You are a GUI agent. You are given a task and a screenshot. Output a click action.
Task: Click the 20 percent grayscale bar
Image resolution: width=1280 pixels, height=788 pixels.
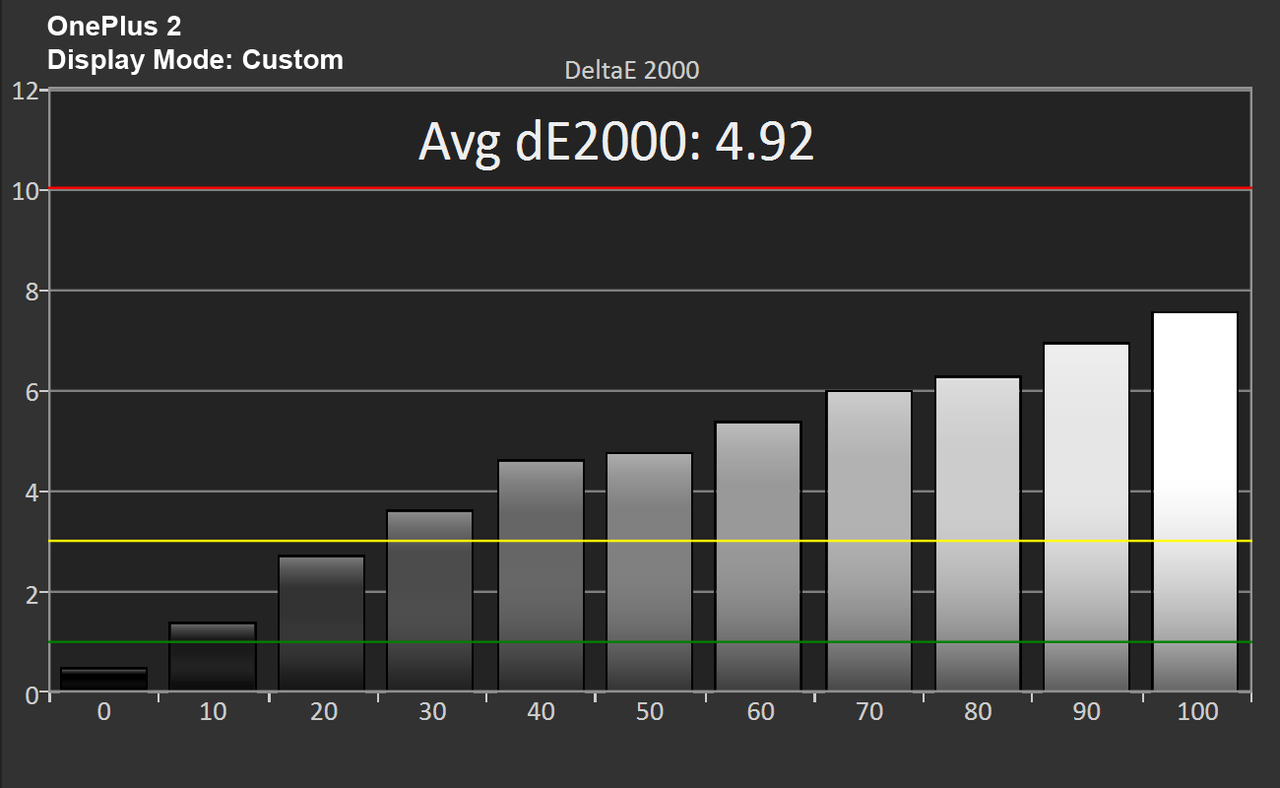[x=322, y=623]
